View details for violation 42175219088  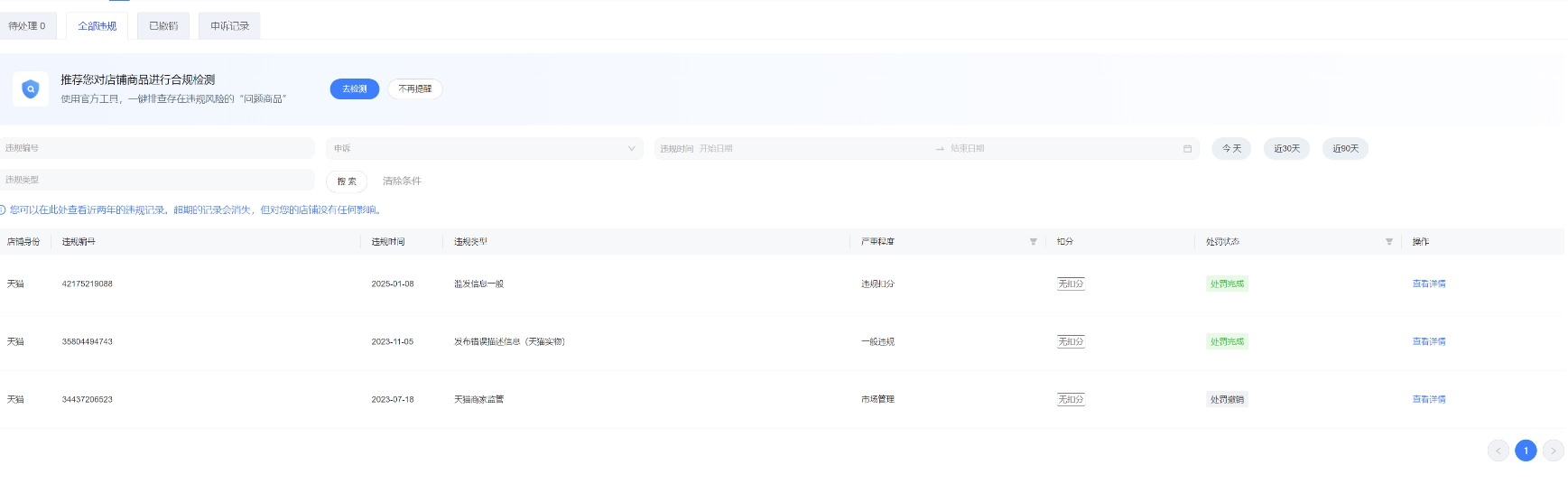[x=1428, y=284]
